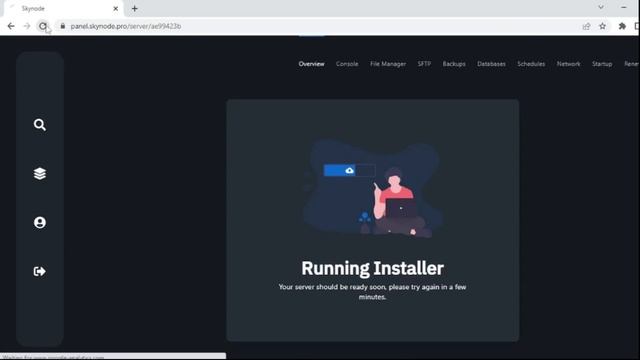The width and height of the screenshot is (640, 360).
Task: Open the Network tab
Action: (569, 64)
